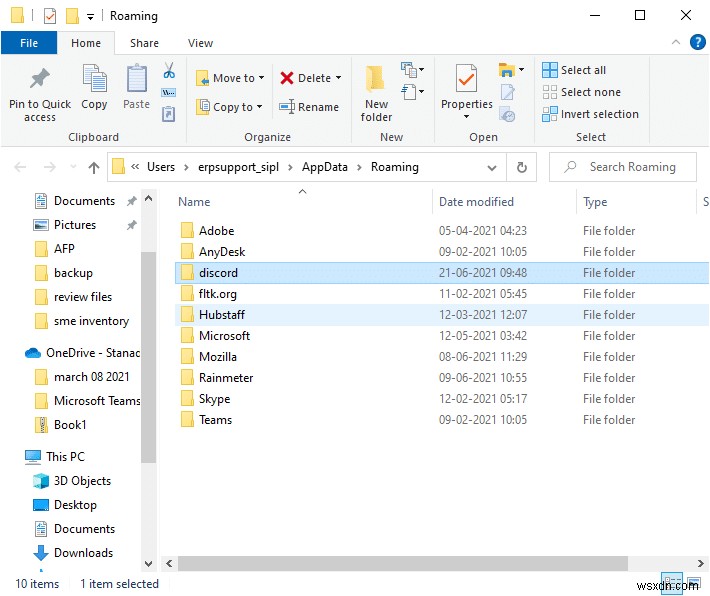Click Pin to Quick access
The image size is (710, 596).
pyautogui.click(x=40, y=94)
